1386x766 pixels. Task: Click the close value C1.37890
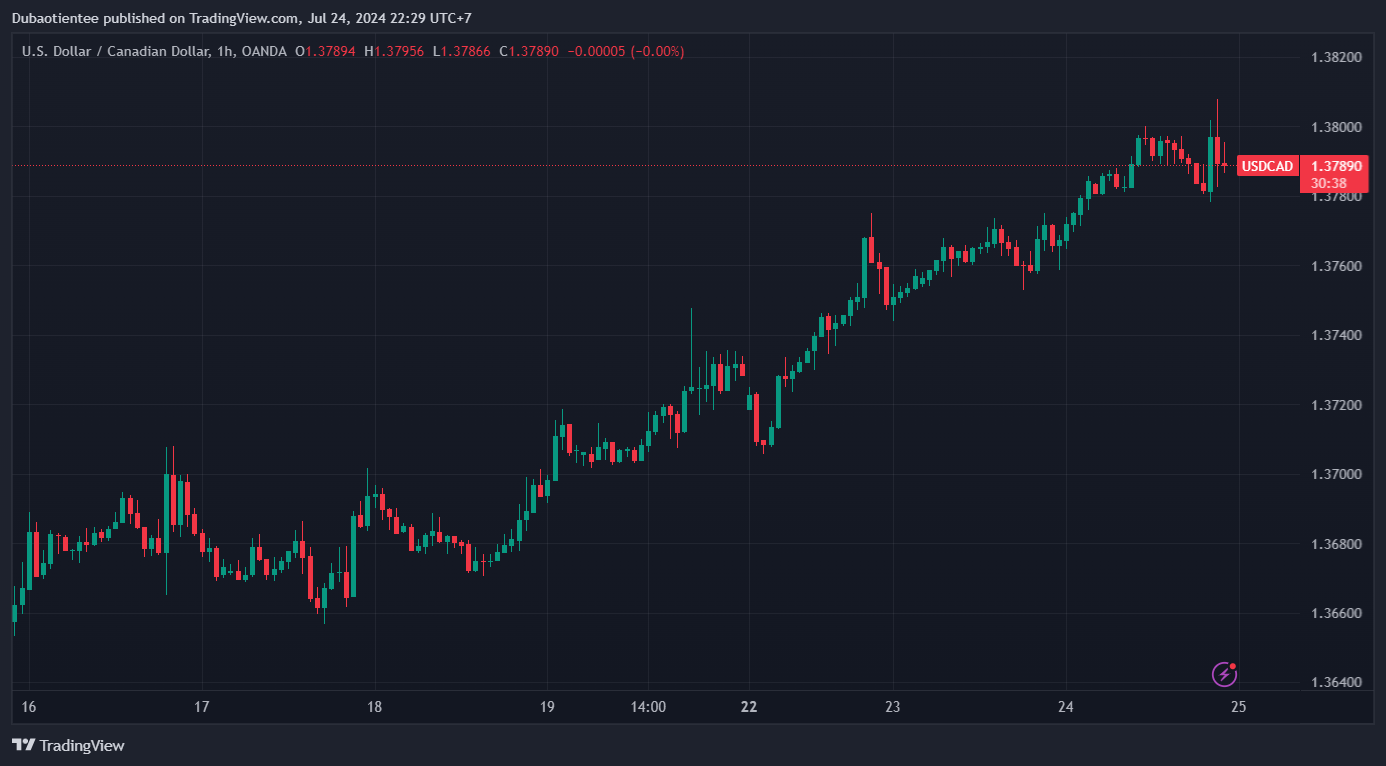coord(530,51)
